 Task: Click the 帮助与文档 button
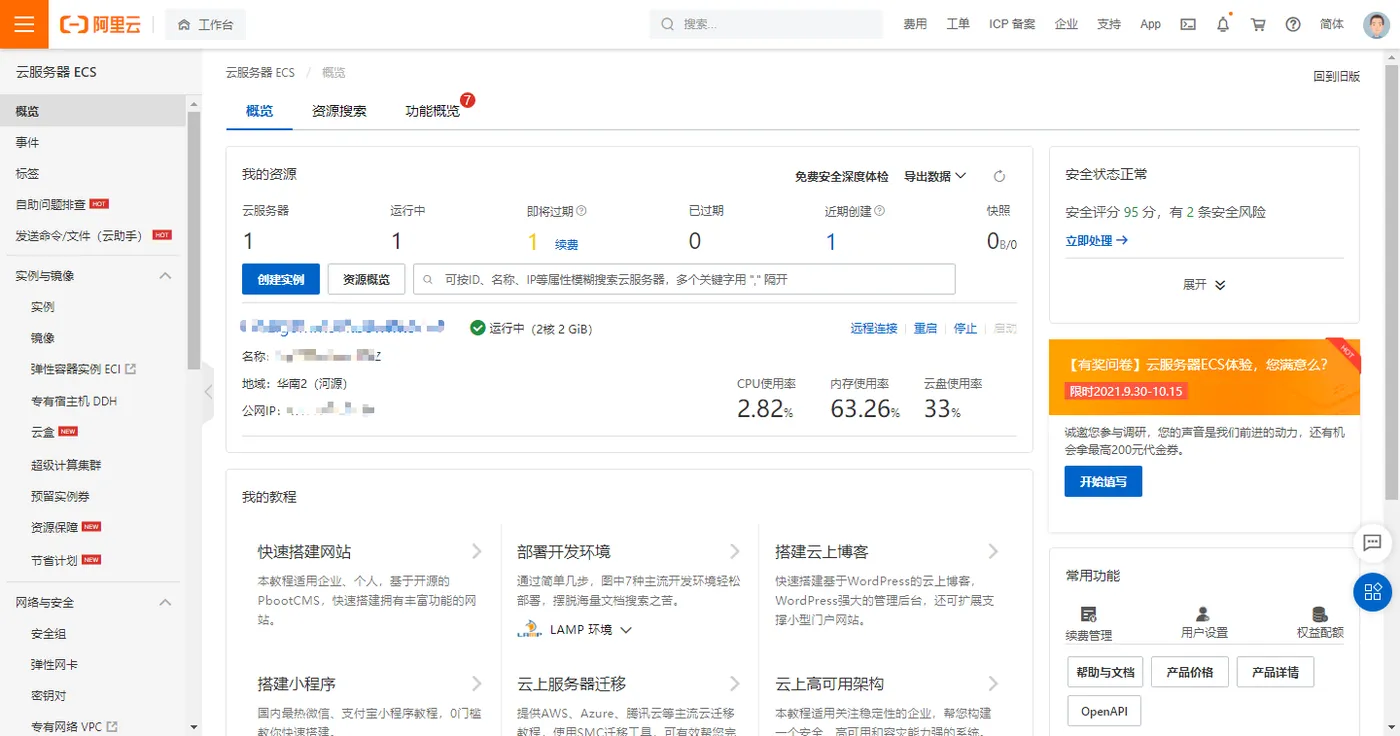point(1105,672)
